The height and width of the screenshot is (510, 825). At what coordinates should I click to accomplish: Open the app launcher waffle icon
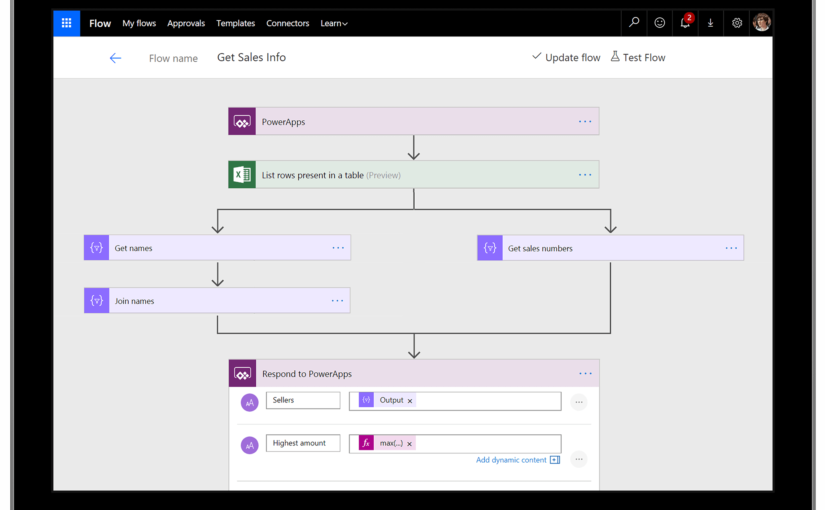66,23
